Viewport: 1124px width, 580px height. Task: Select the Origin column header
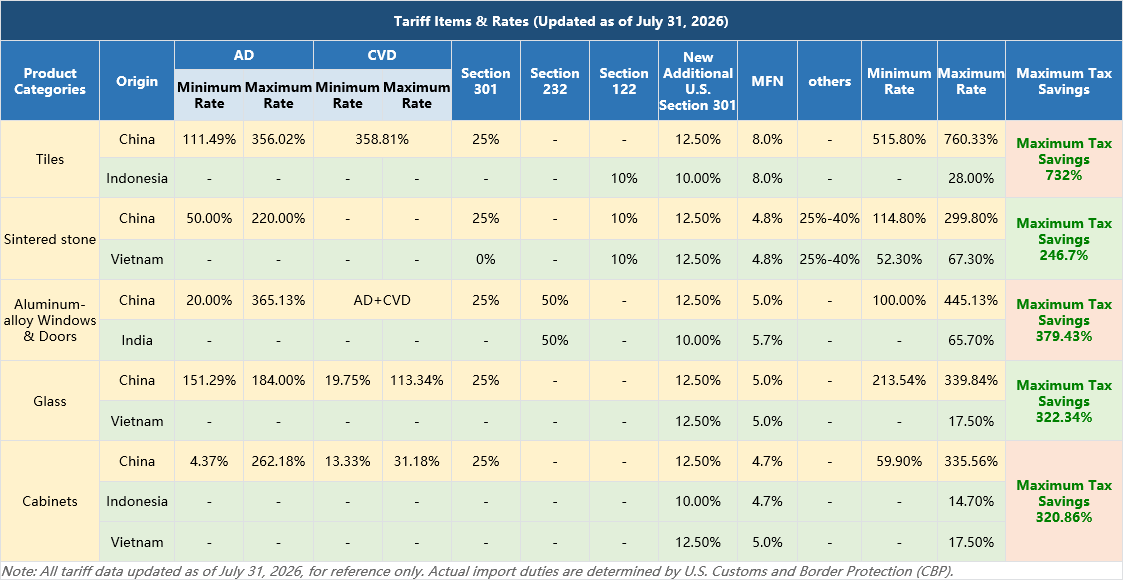point(137,81)
